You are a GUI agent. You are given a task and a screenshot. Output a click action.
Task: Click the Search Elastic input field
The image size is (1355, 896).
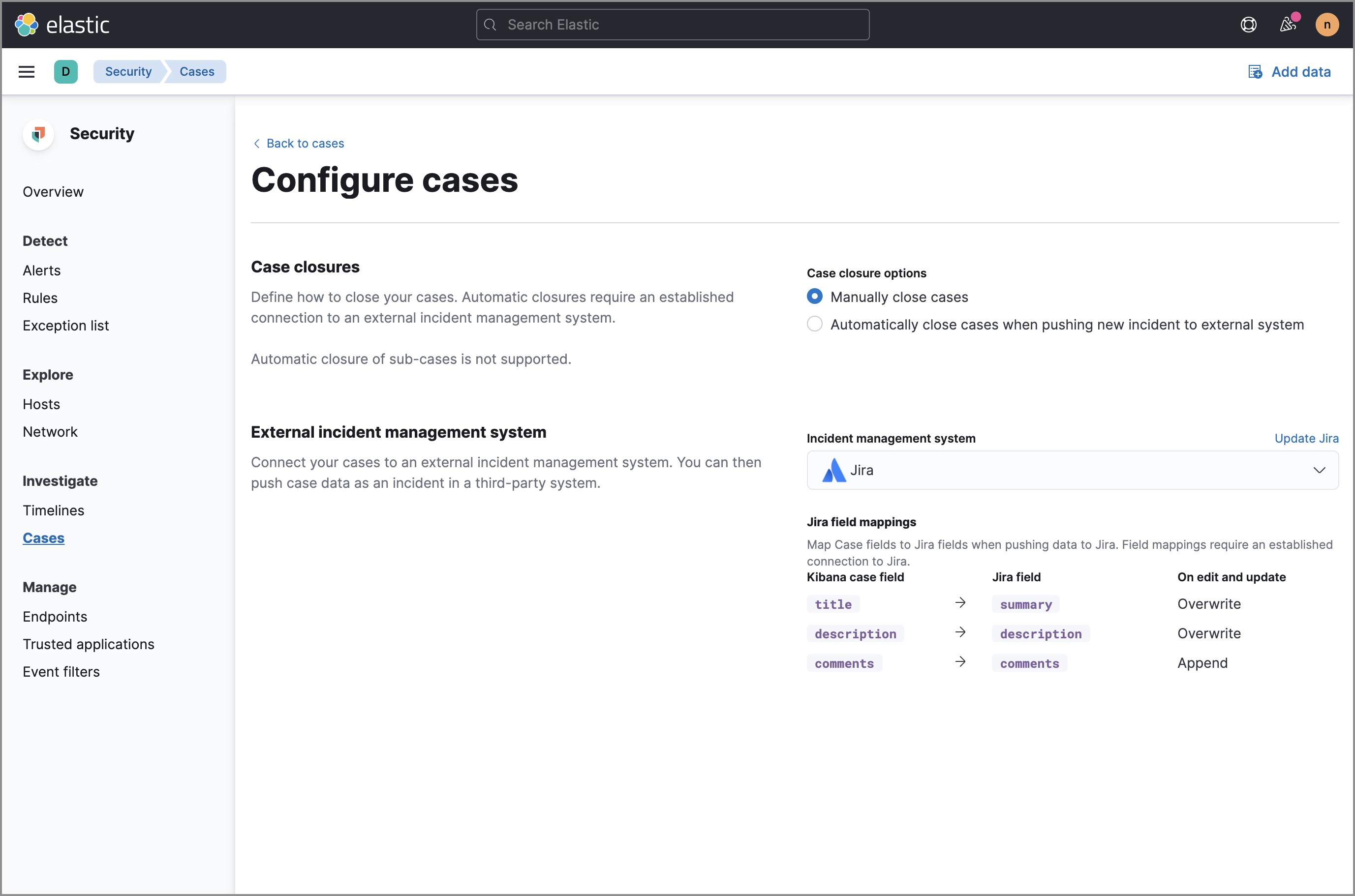click(x=673, y=24)
